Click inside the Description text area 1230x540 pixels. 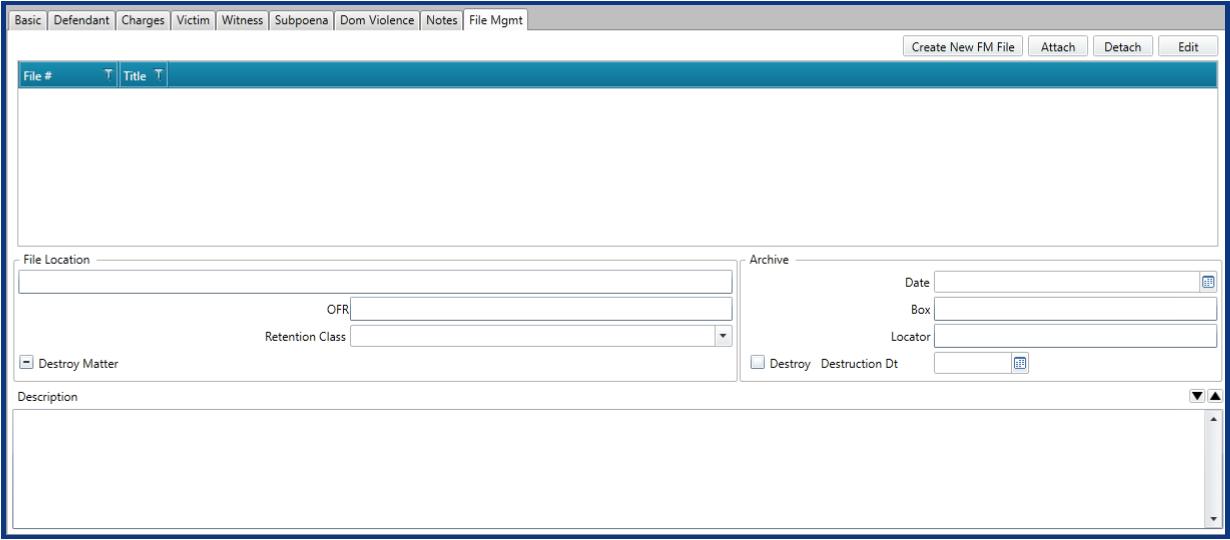(x=609, y=468)
